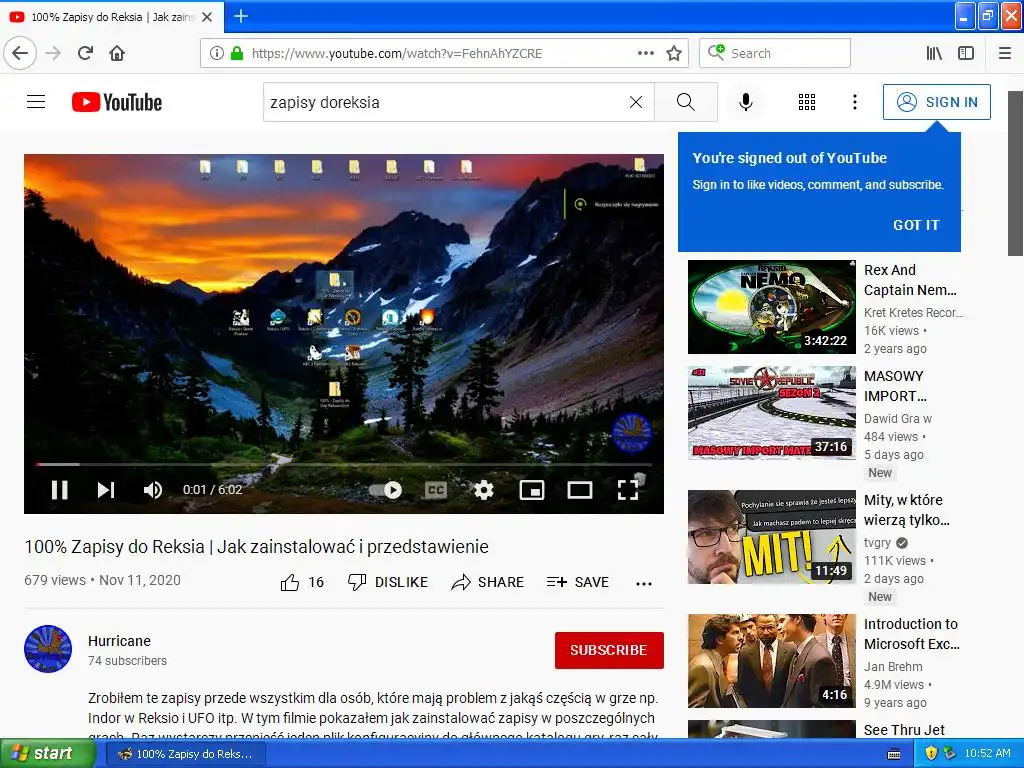Click the red SUBSCRIBE button

[x=609, y=650]
